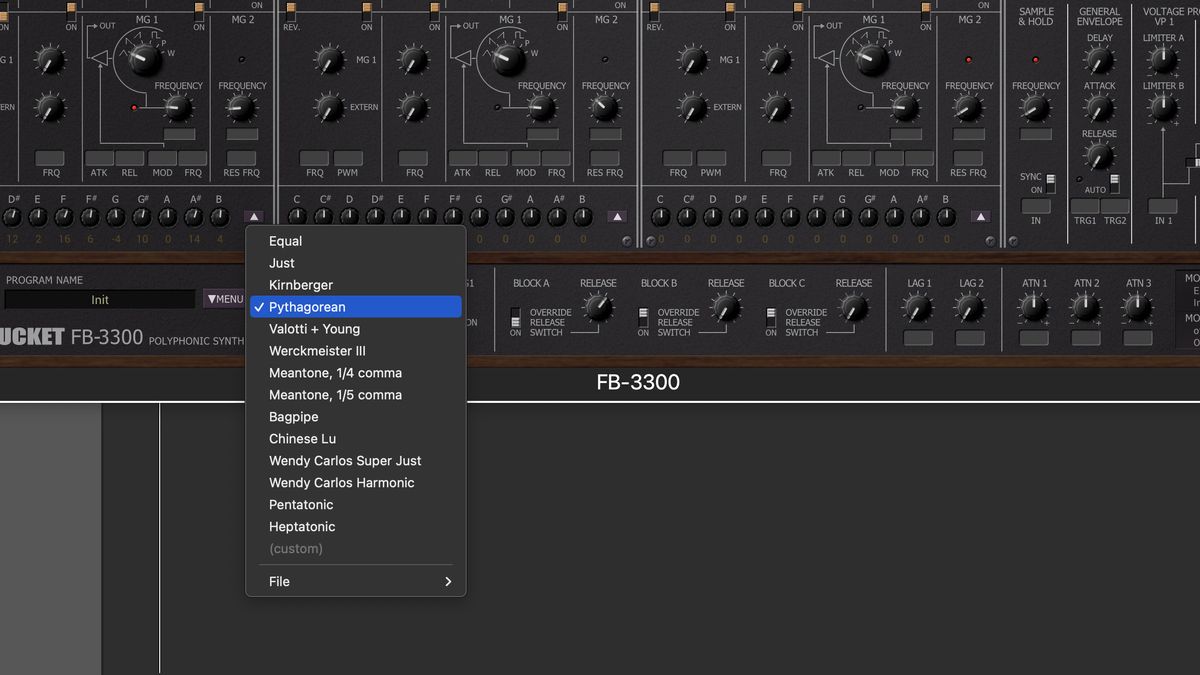
Task: Click the F# tuning knob showing 6
Action: pos(90,217)
